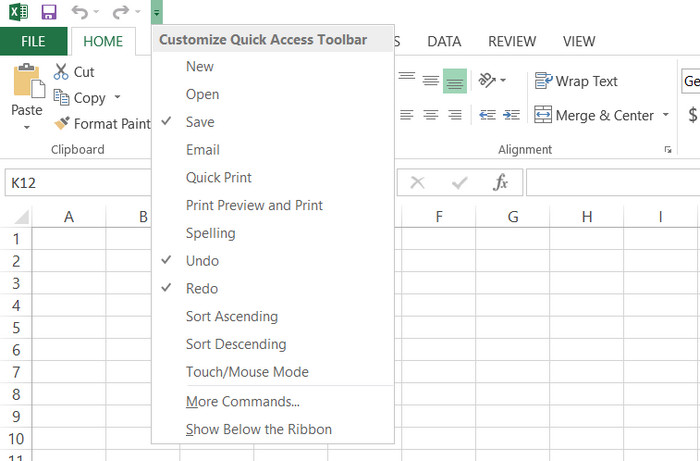
Task: Expand the Orientation dropdown arrow
Action: click(503, 80)
